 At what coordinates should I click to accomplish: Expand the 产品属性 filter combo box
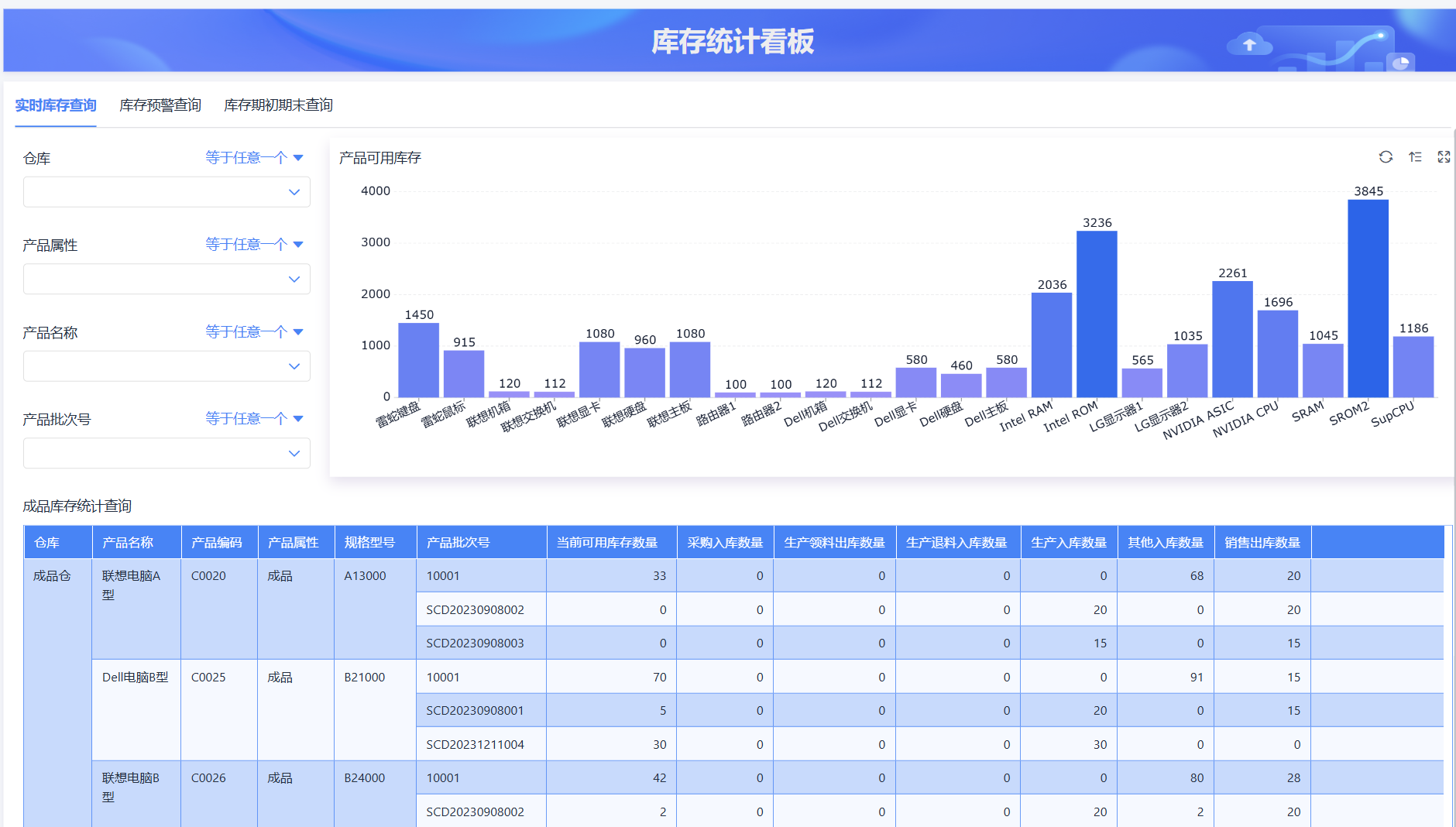167,279
